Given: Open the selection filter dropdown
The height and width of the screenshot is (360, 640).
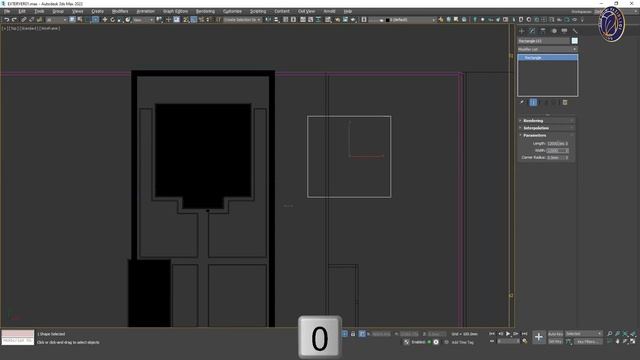Looking at the screenshot, I should click(x=56, y=20).
